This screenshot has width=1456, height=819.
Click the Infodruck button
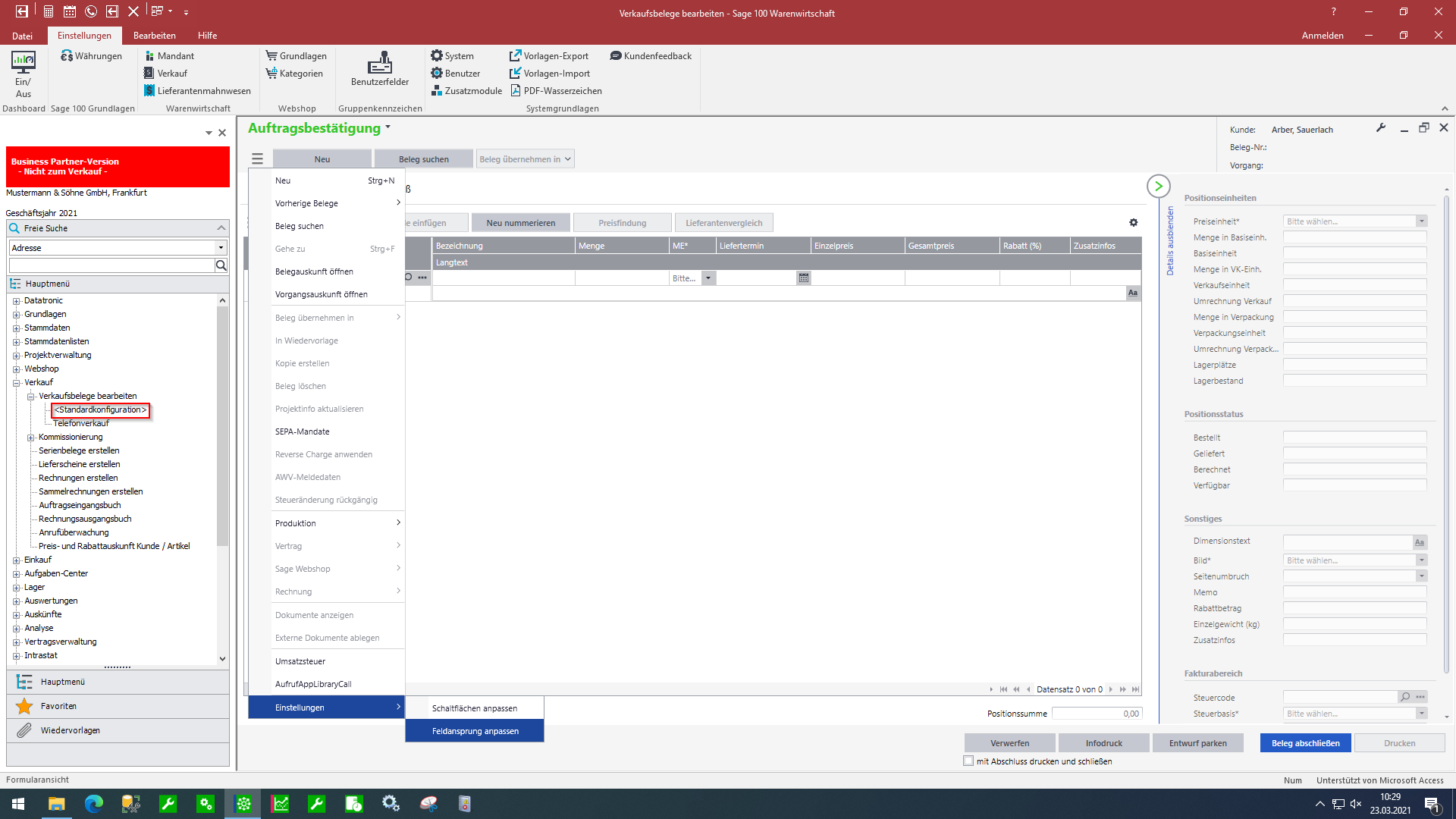tap(1103, 743)
